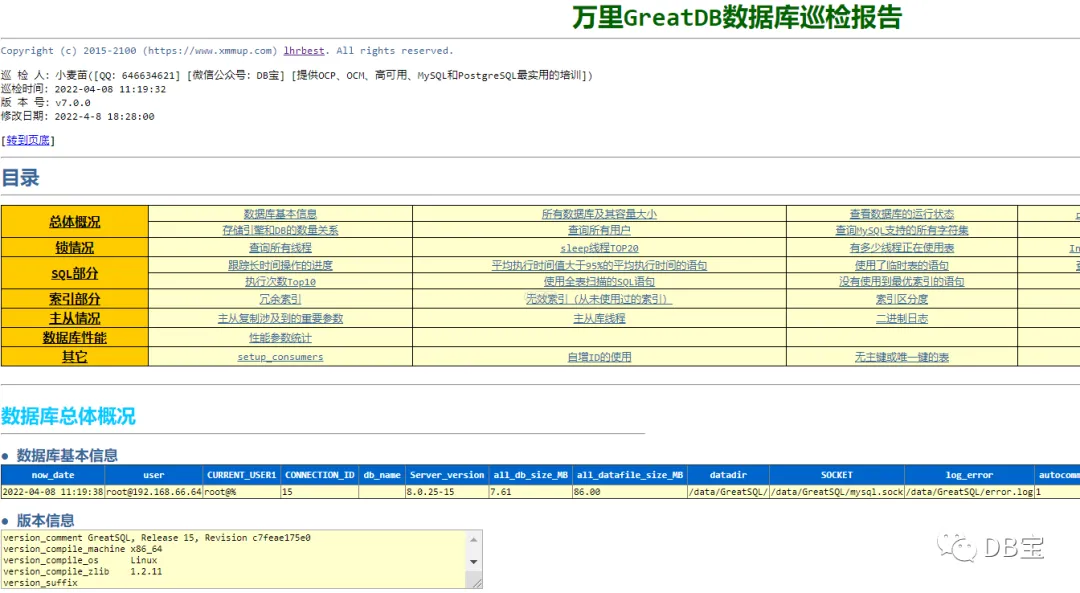1080x593 pixels.
Task: Go to the 锁情况 section
Action: click(x=74, y=248)
